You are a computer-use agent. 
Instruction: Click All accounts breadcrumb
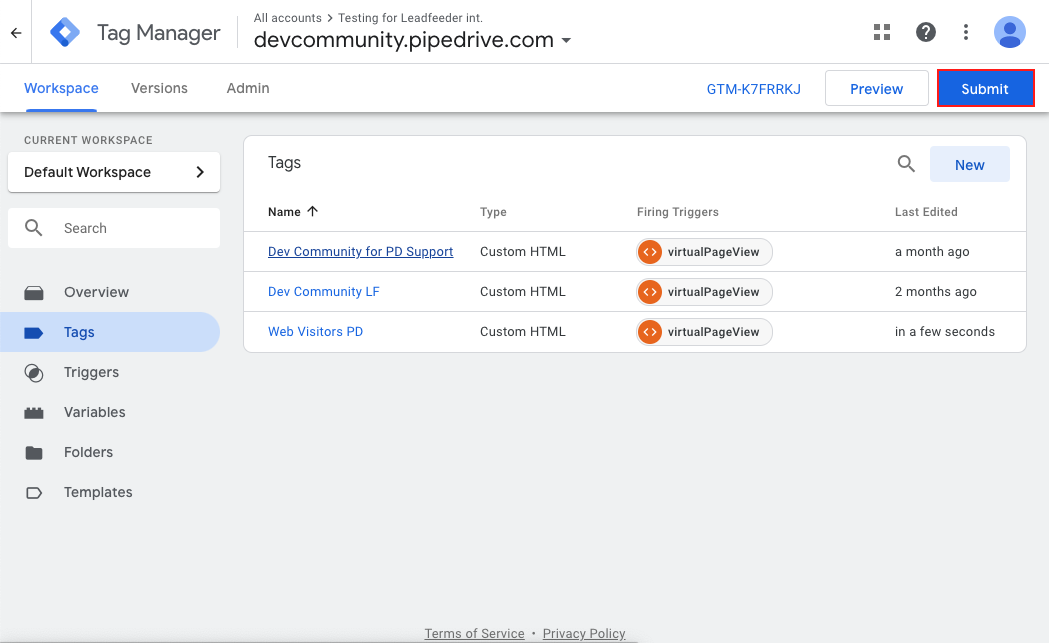(x=288, y=18)
